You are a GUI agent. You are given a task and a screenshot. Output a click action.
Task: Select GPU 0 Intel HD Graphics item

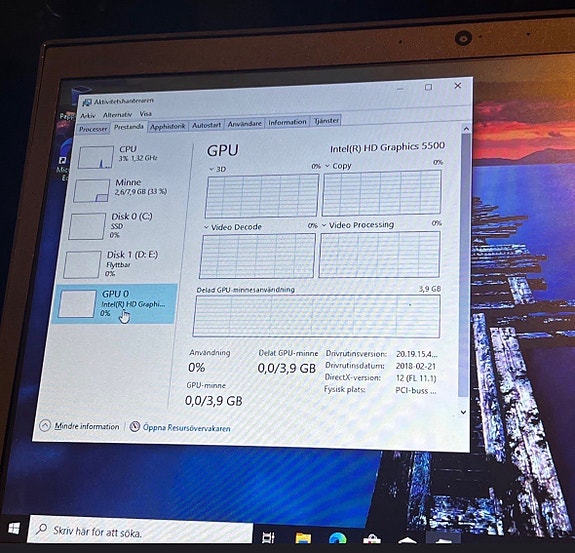click(115, 304)
